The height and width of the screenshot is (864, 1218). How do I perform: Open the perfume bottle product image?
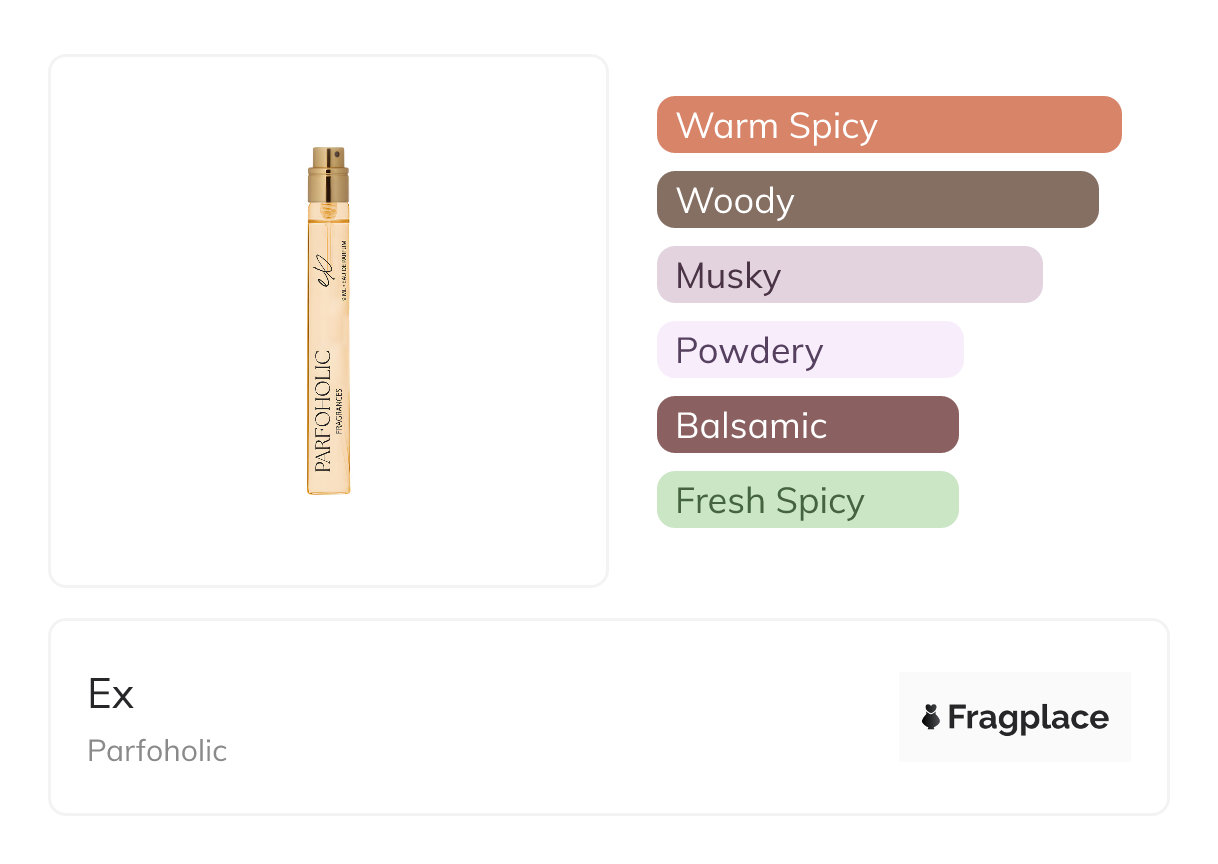(x=328, y=320)
